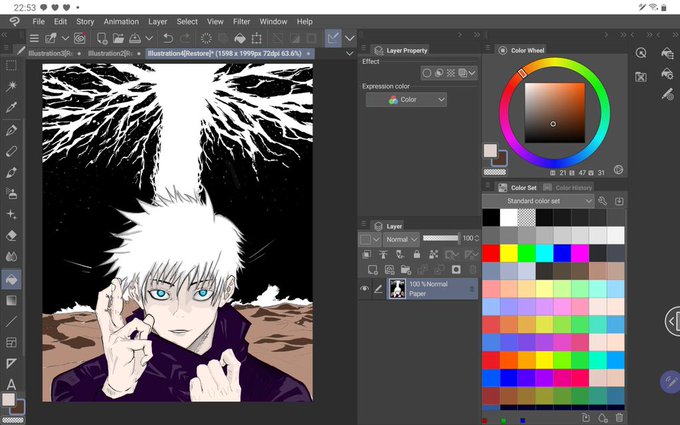Click the Redo arrow in command bar

pos(185,39)
